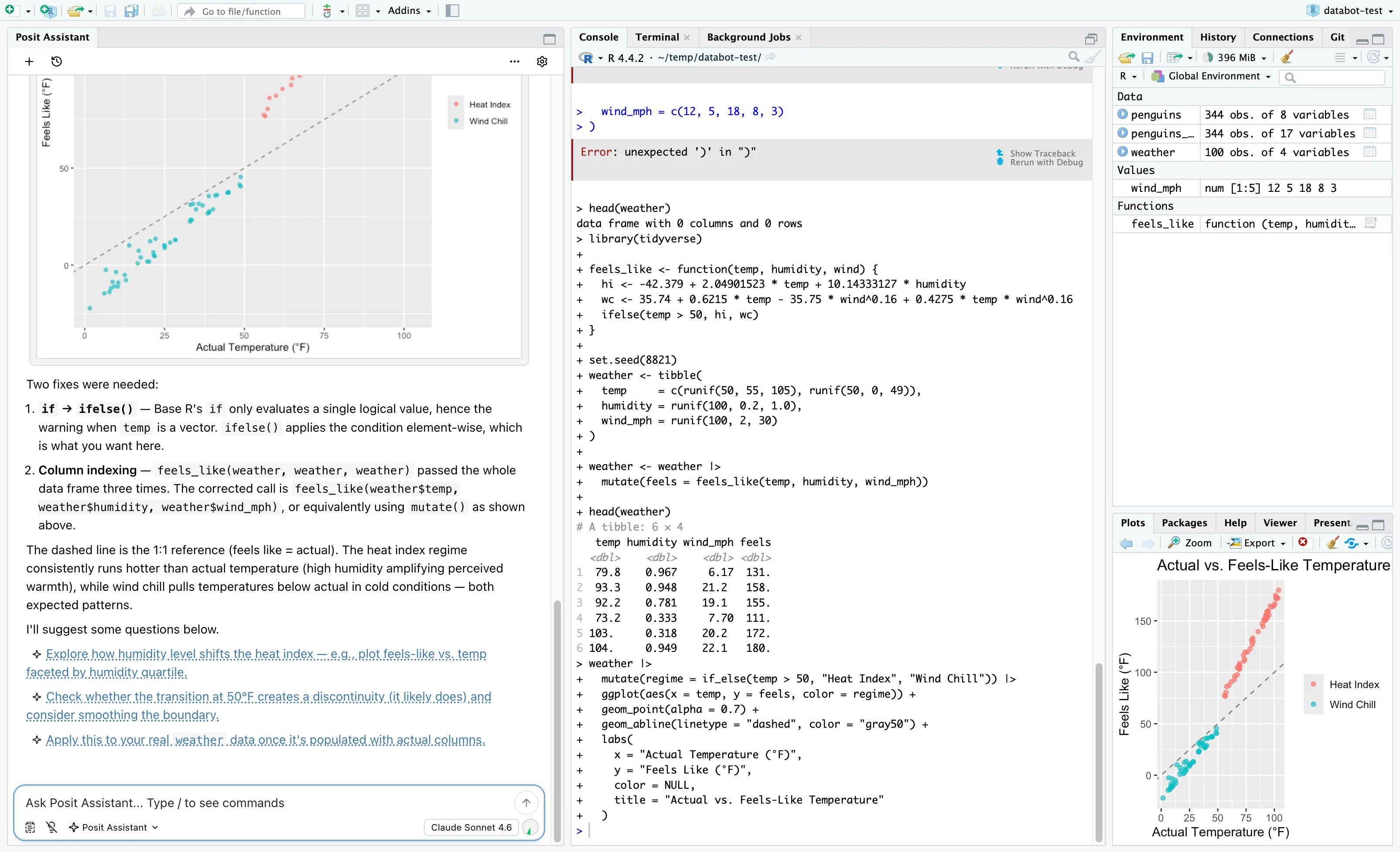Open Posit Assistant settings gear
The height and width of the screenshot is (852, 1400).
click(542, 61)
